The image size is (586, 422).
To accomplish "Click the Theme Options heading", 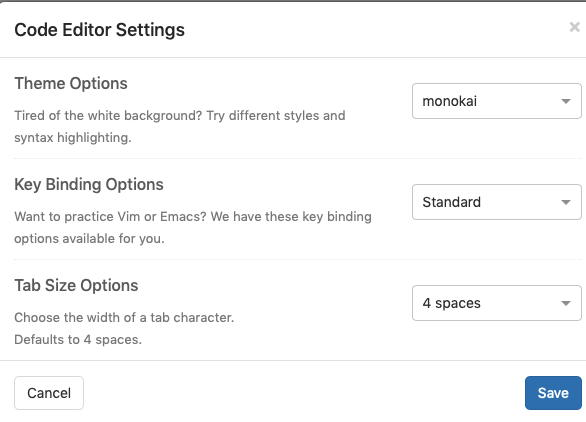I will point(71,83).
